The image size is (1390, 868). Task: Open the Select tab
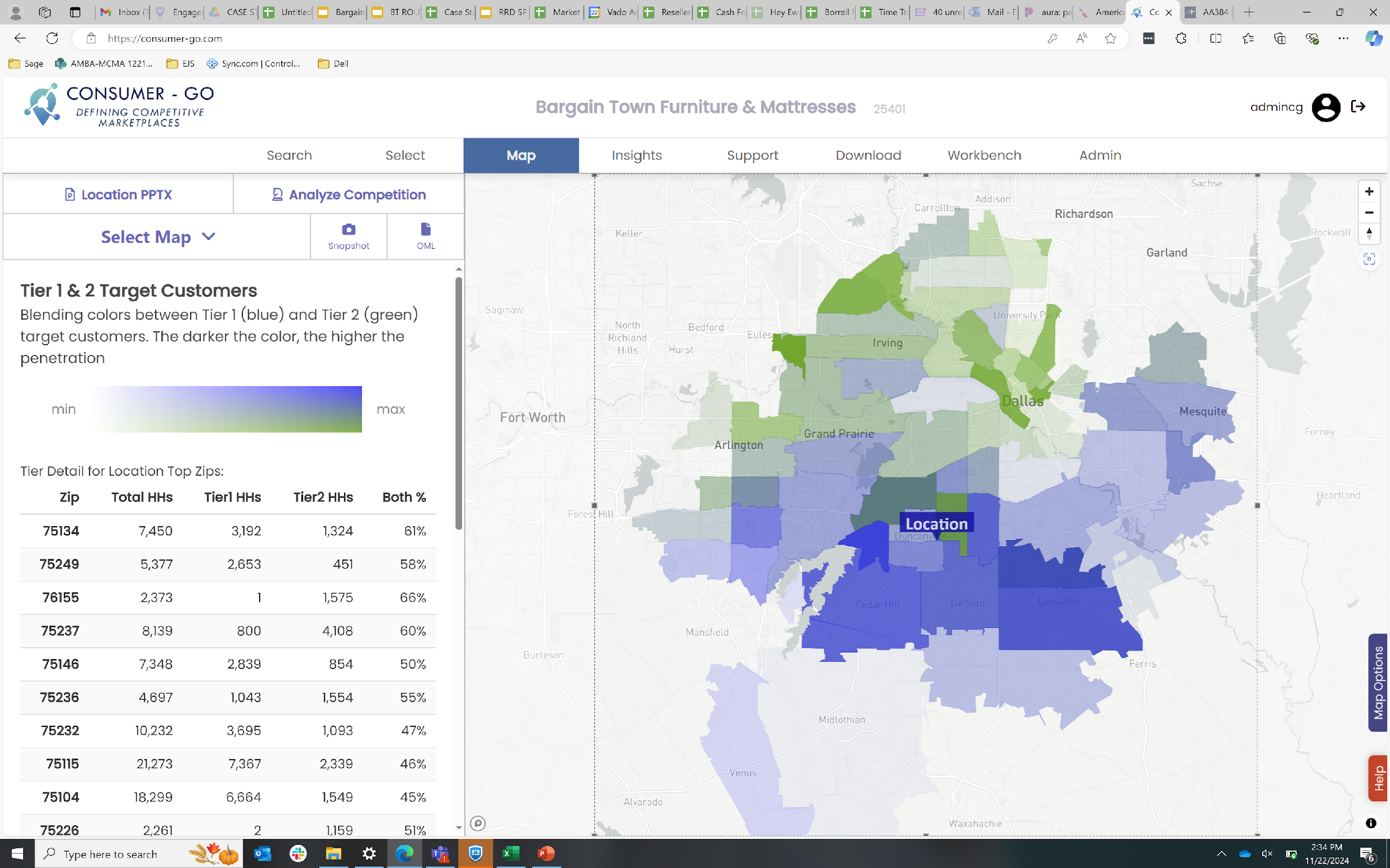(405, 156)
